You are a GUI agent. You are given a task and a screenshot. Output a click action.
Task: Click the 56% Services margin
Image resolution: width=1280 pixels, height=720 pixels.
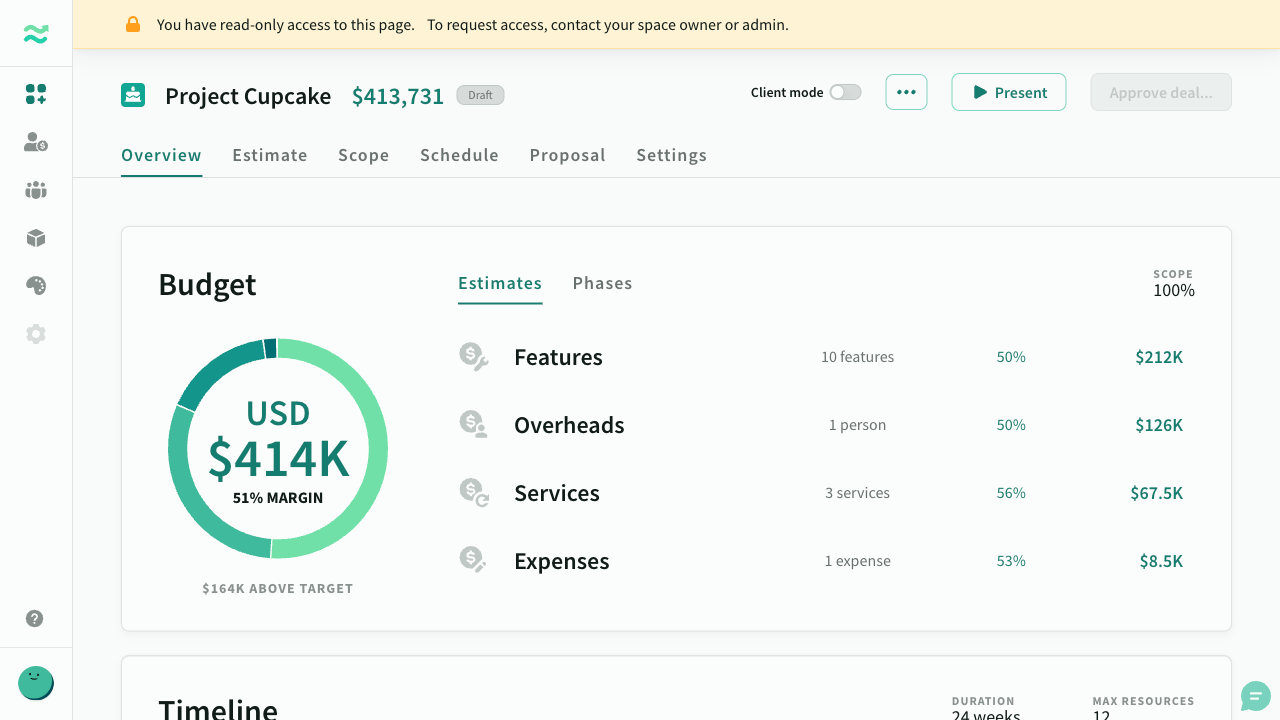point(1011,493)
